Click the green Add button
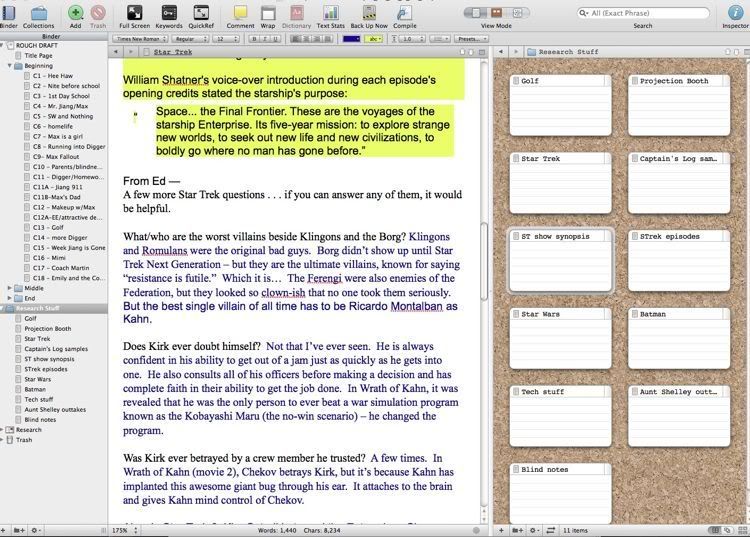 (76, 13)
